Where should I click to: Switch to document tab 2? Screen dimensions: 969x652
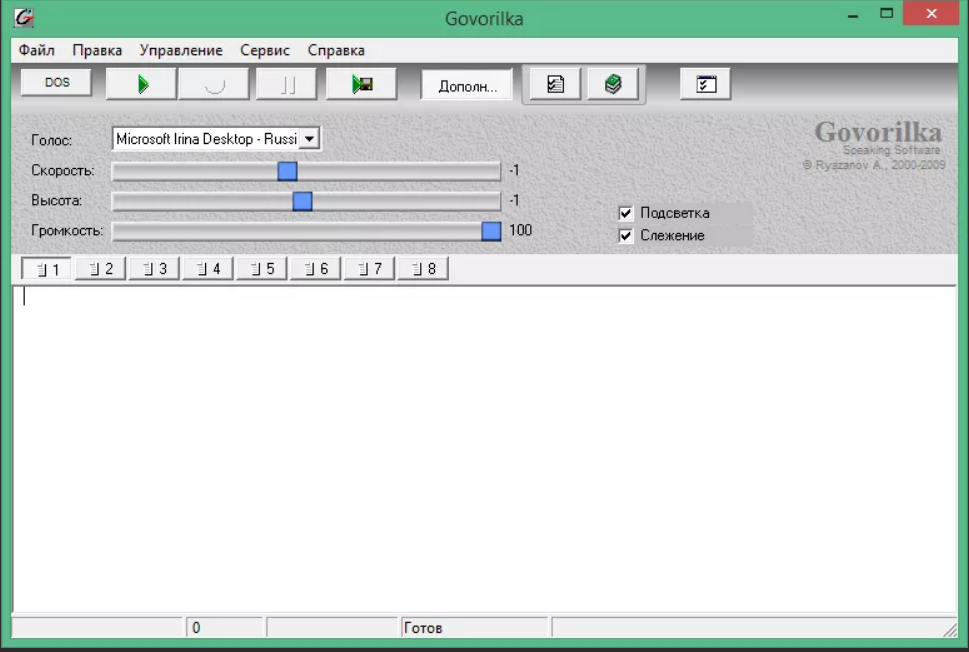(100, 268)
